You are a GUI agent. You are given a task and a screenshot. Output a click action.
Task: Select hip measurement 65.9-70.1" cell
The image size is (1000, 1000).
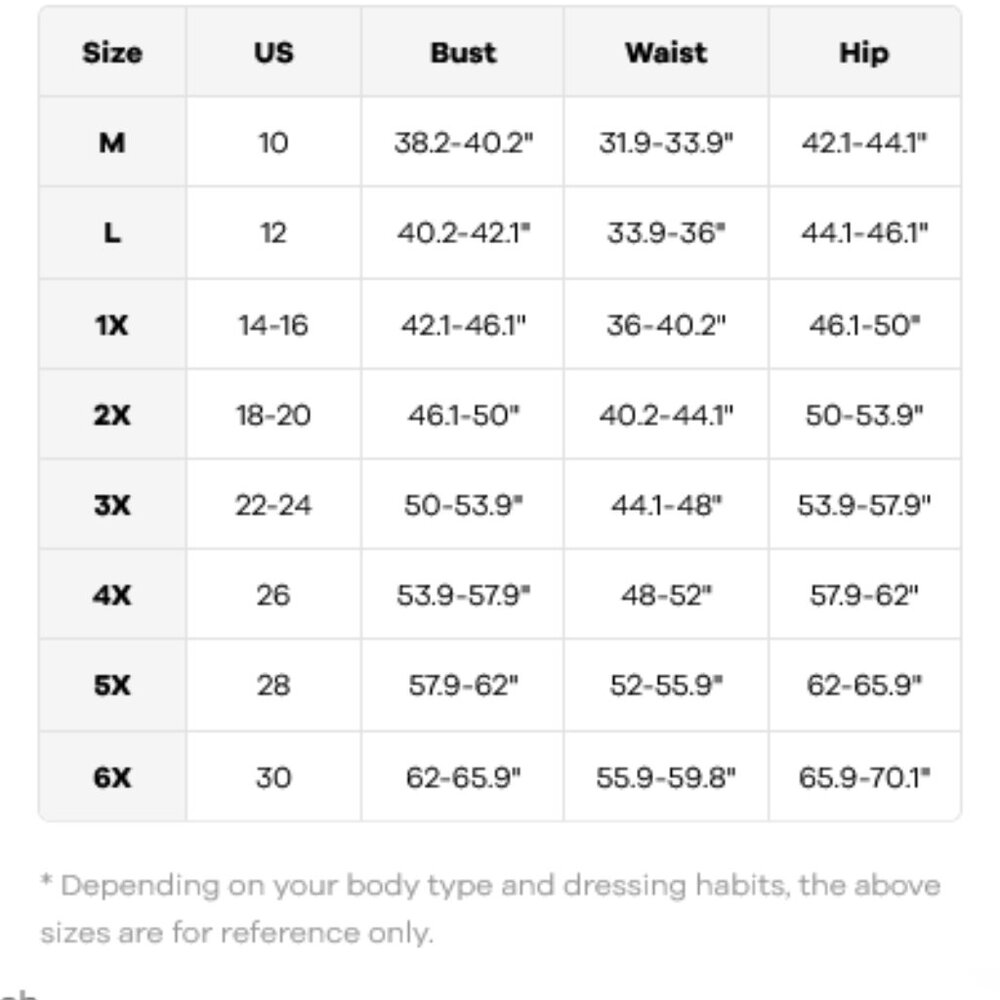[x=864, y=777]
